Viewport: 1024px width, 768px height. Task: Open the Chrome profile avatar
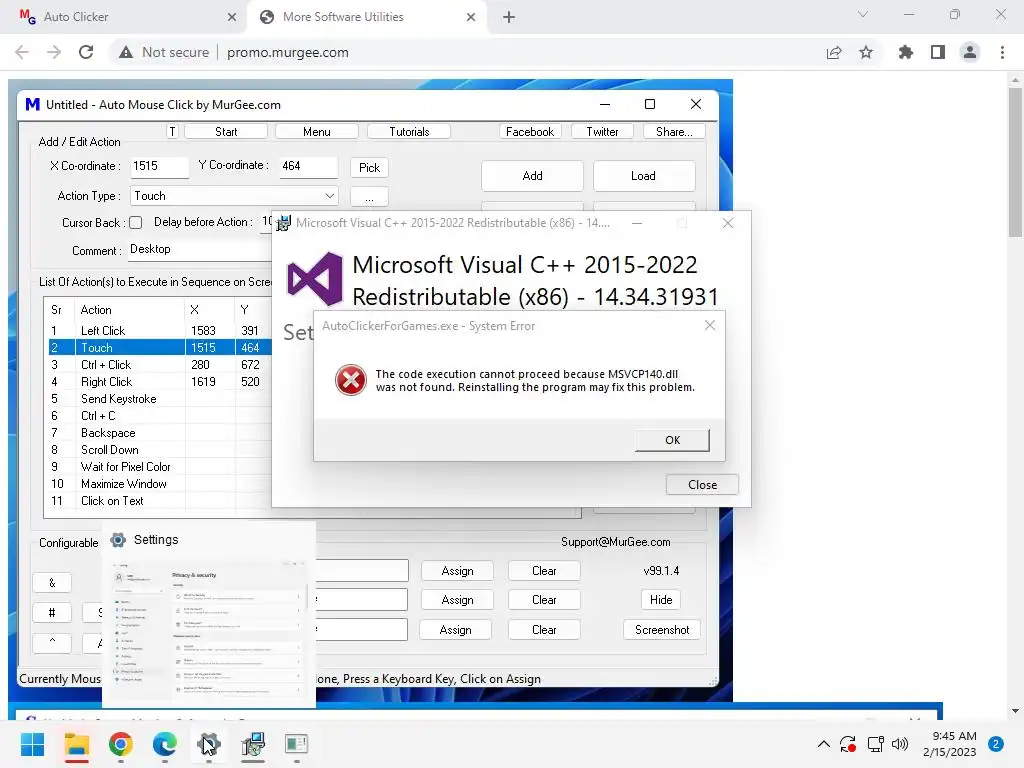tap(970, 52)
